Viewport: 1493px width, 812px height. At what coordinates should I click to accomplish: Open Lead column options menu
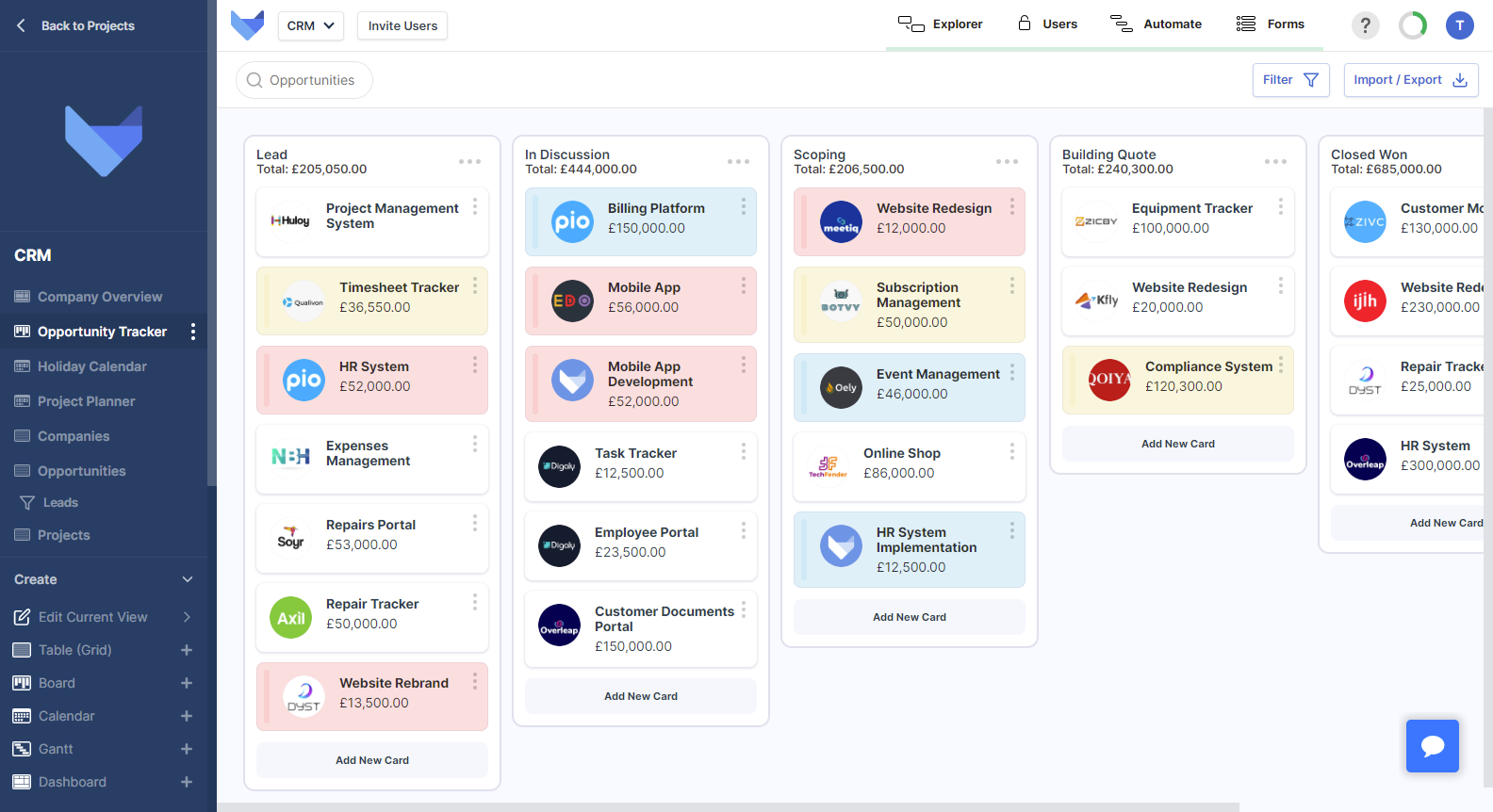[x=469, y=162]
